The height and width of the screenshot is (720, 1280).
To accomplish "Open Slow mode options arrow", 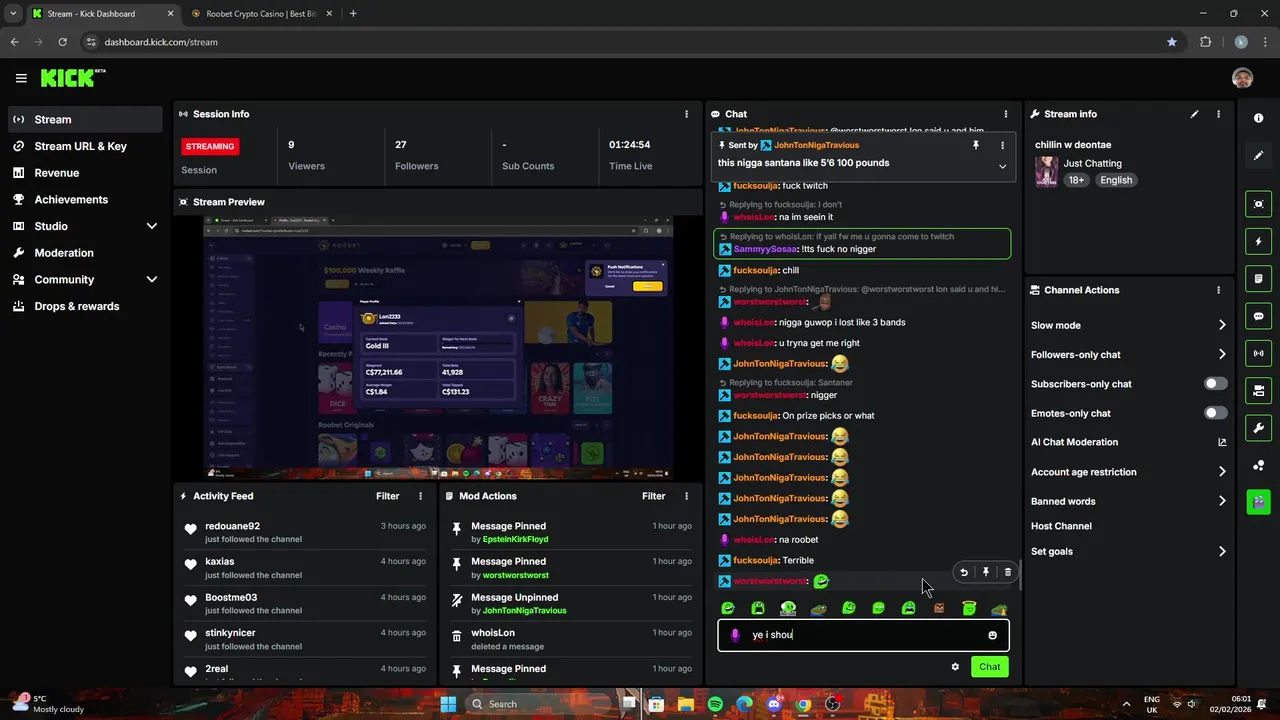I will tap(1222, 325).
